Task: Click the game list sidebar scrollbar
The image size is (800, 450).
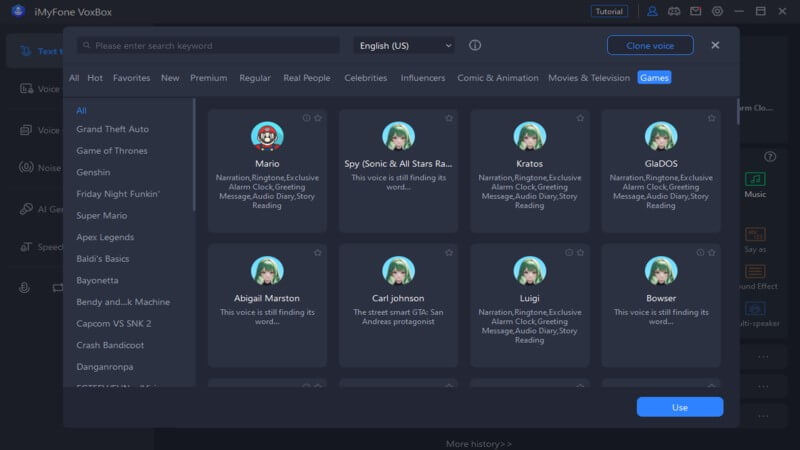Action: (x=194, y=155)
